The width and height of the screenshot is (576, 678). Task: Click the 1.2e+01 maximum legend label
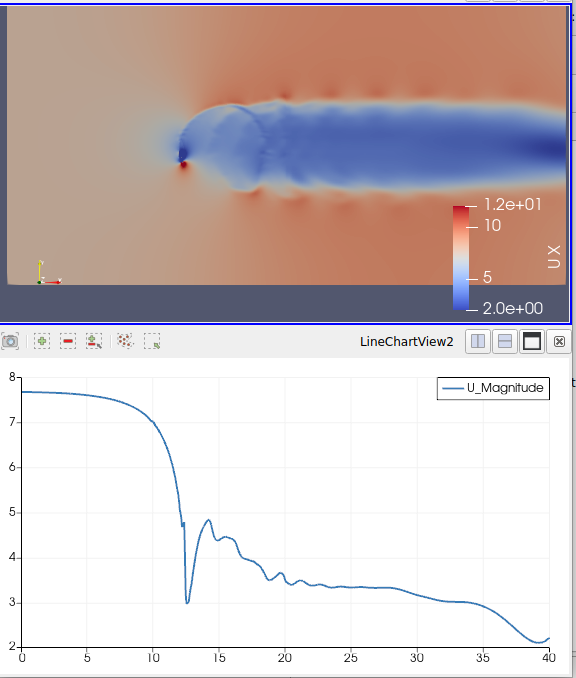pos(513,205)
